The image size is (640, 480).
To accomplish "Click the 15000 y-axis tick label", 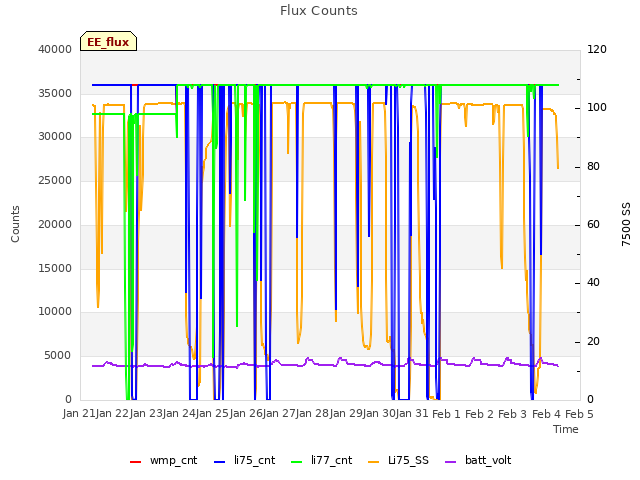I will point(55,268).
